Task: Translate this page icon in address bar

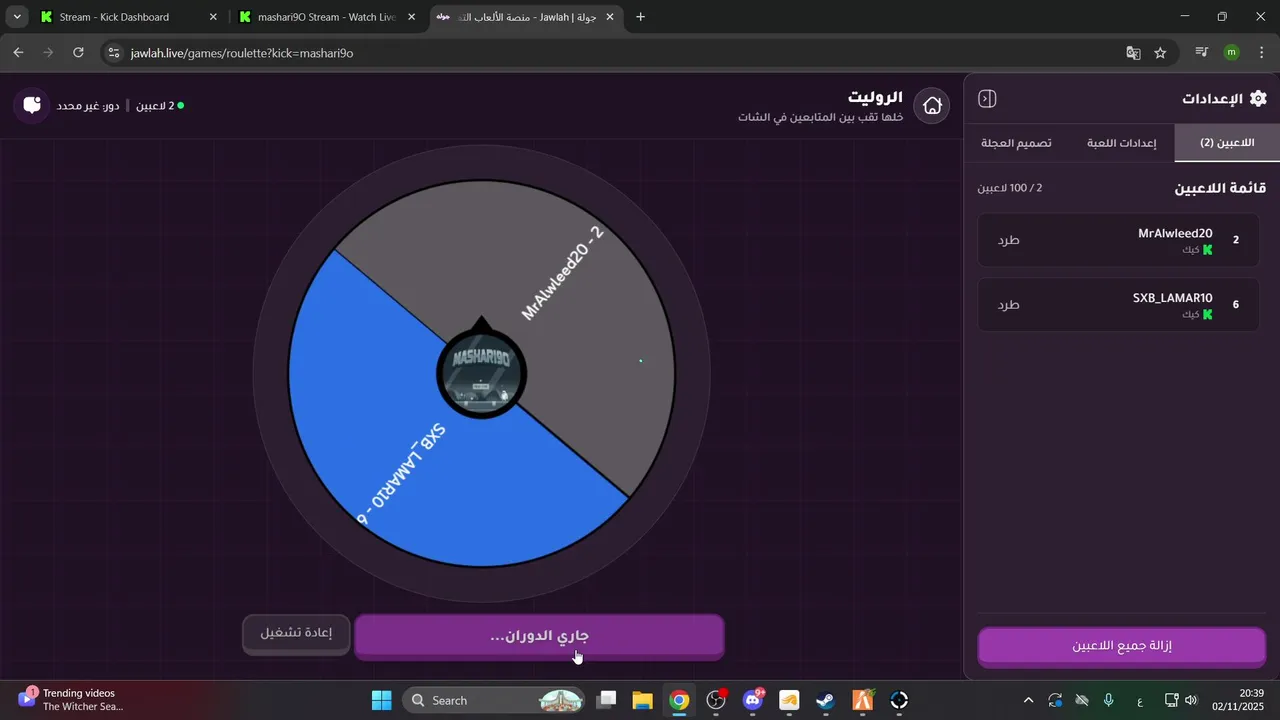Action: click(1133, 53)
